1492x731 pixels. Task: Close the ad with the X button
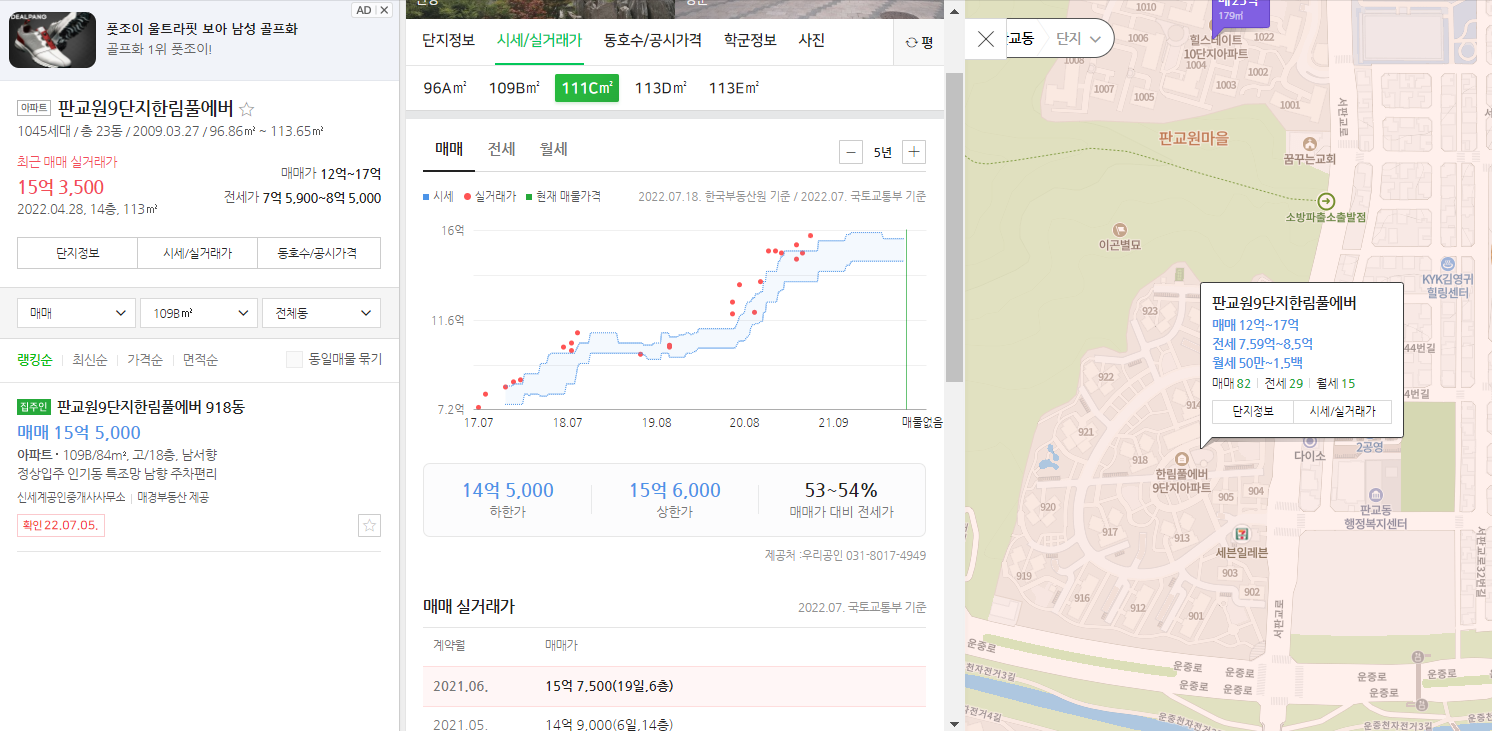point(385,10)
